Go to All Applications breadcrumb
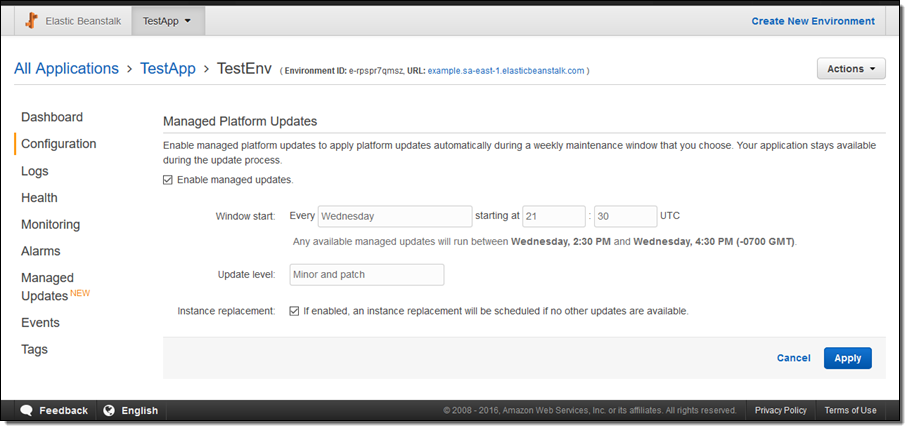Viewport: 910px width, 431px height. tap(66, 69)
